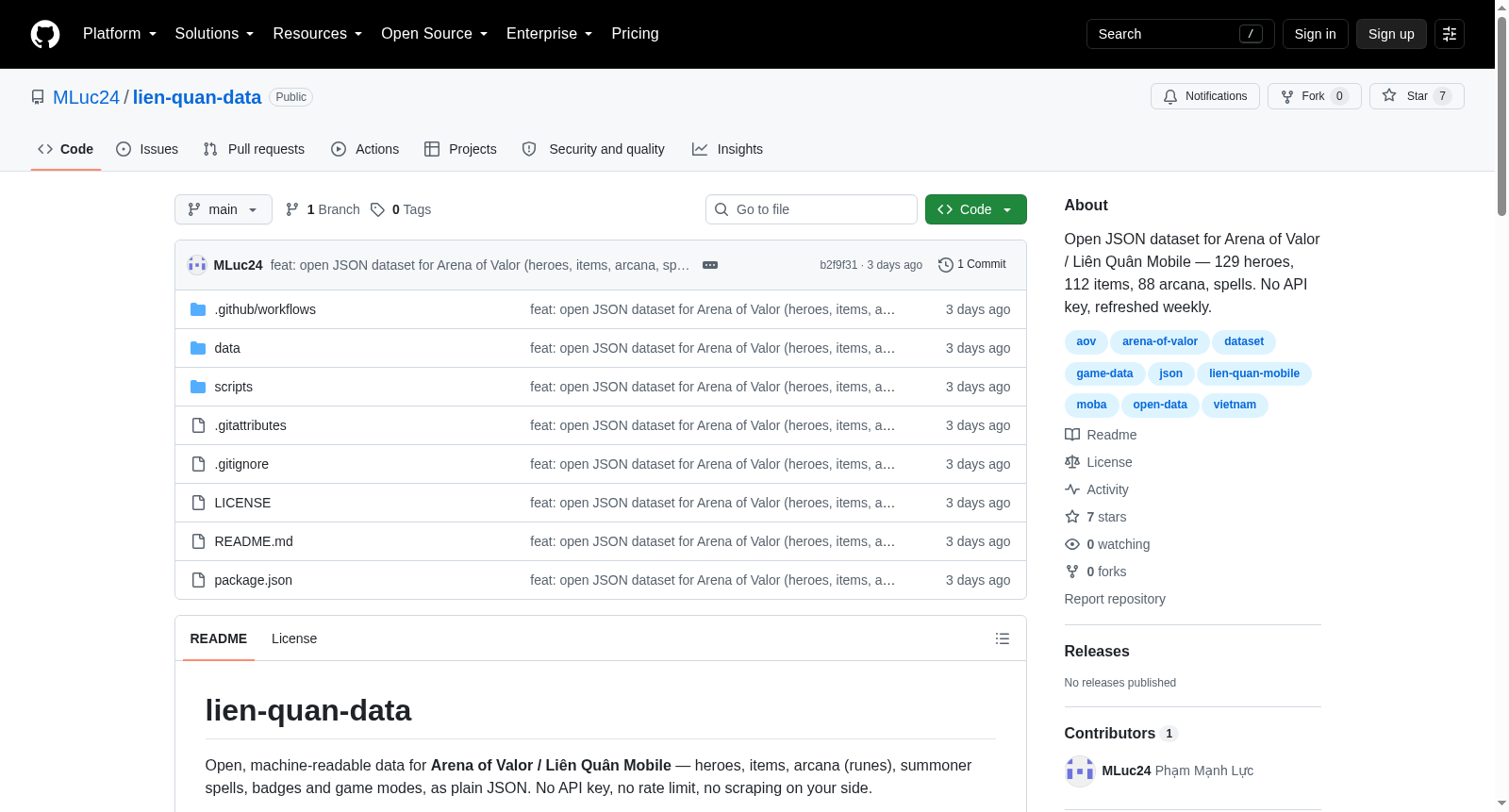This screenshot has width=1509, height=812.
Task: Open the lien-quan-mobile topic tag
Action: (1254, 373)
